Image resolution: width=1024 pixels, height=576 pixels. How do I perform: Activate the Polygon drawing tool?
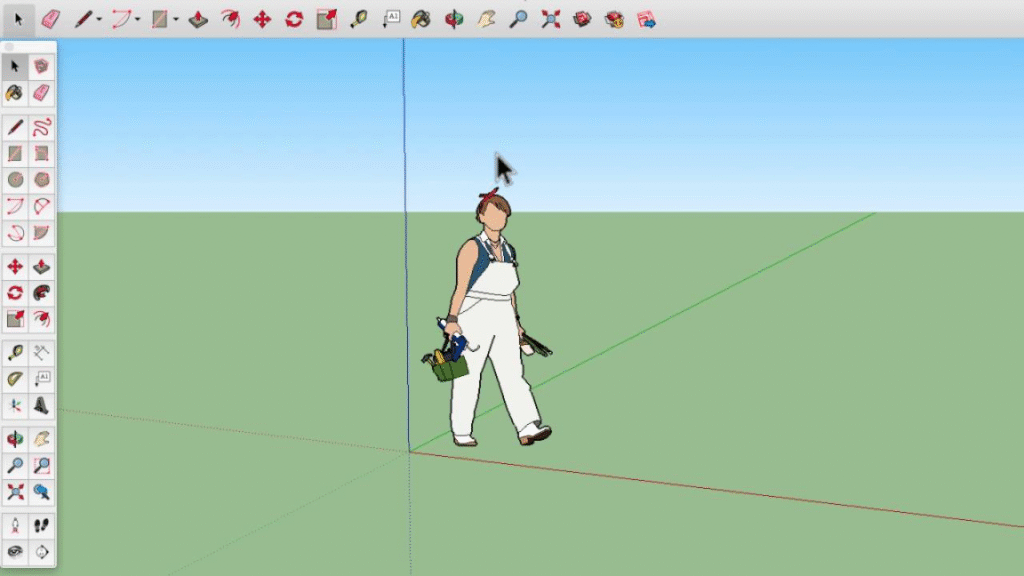(41, 180)
